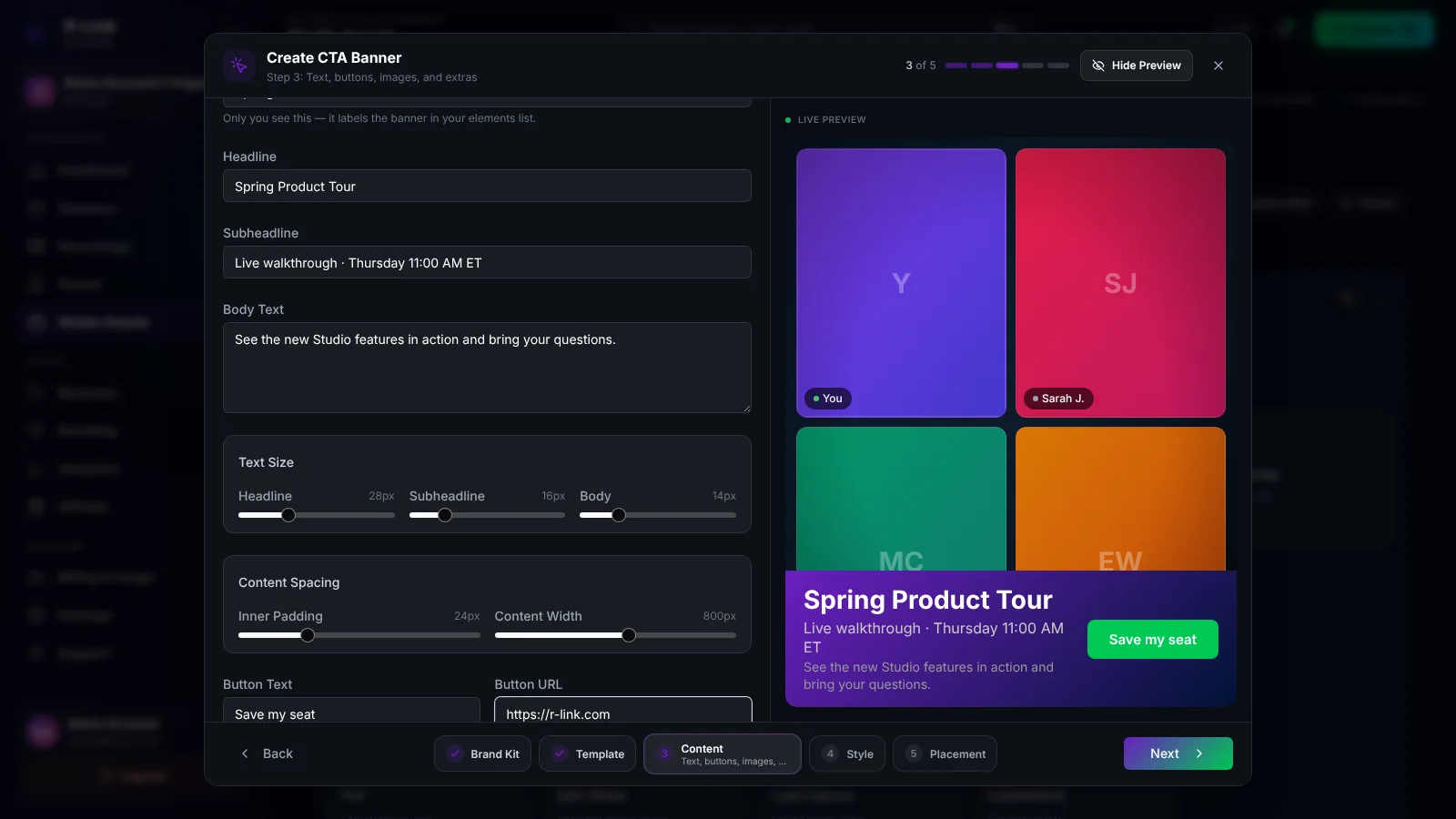Close the Create CTA Banner dialog

[1218, 66]
